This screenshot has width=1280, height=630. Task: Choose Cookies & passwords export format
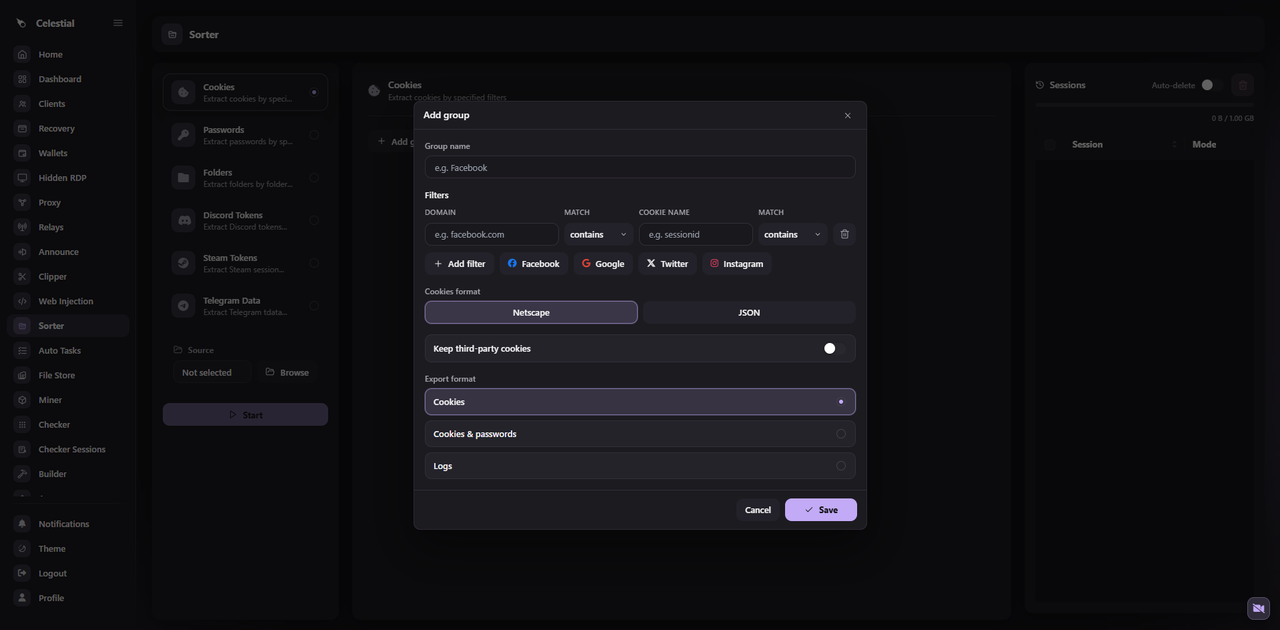(x=640, y=434)
